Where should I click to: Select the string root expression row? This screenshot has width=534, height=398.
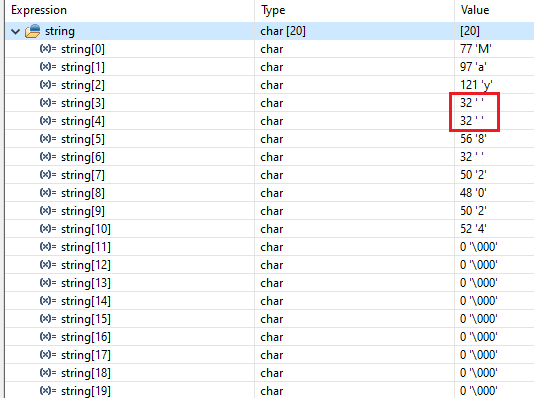click(x=269, y=31)
